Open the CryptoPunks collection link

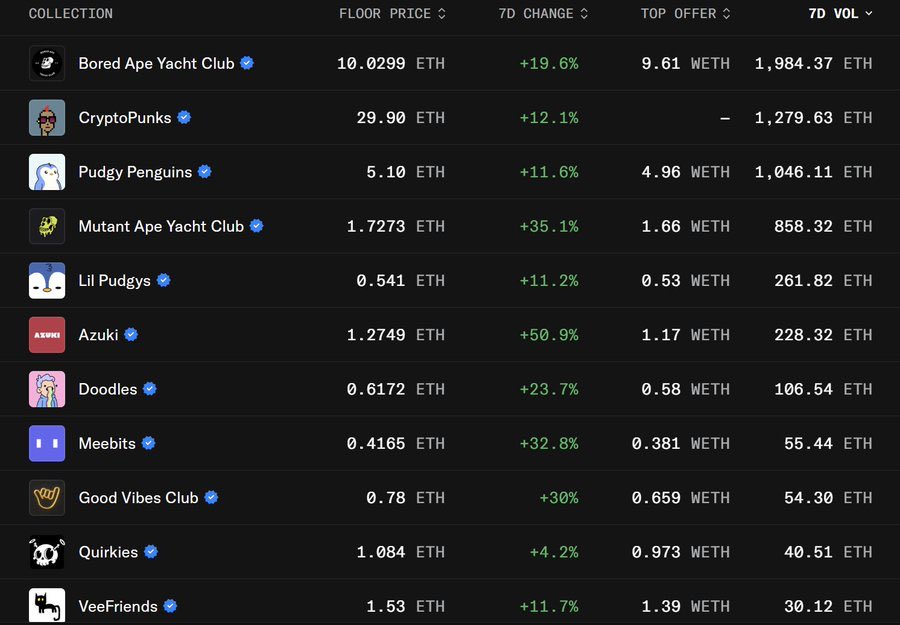click(125, 118)
